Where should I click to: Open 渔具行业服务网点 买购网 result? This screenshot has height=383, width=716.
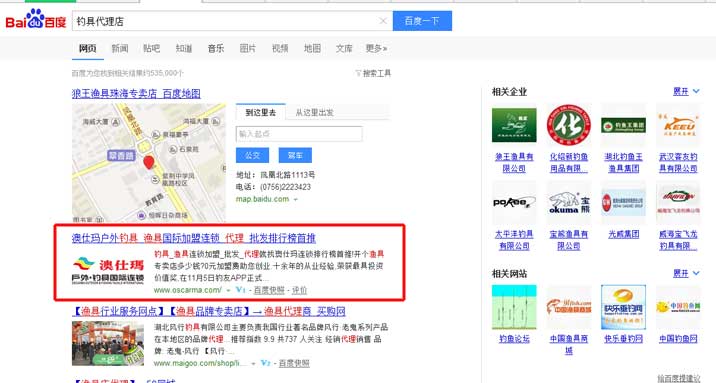[x=209, y=311]
